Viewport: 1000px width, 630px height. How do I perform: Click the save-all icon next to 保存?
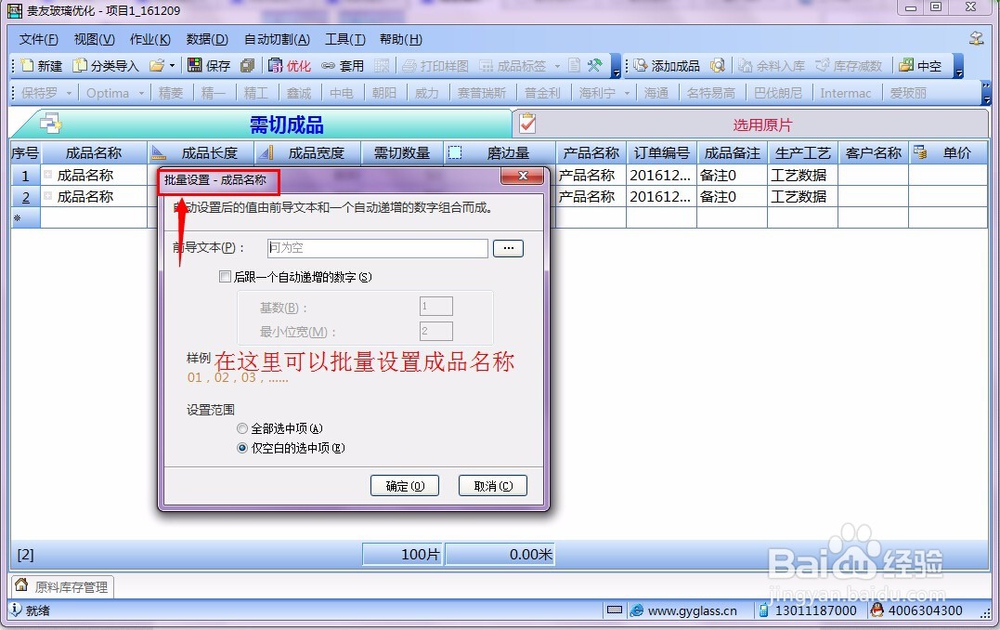click(x=247, y=66)
